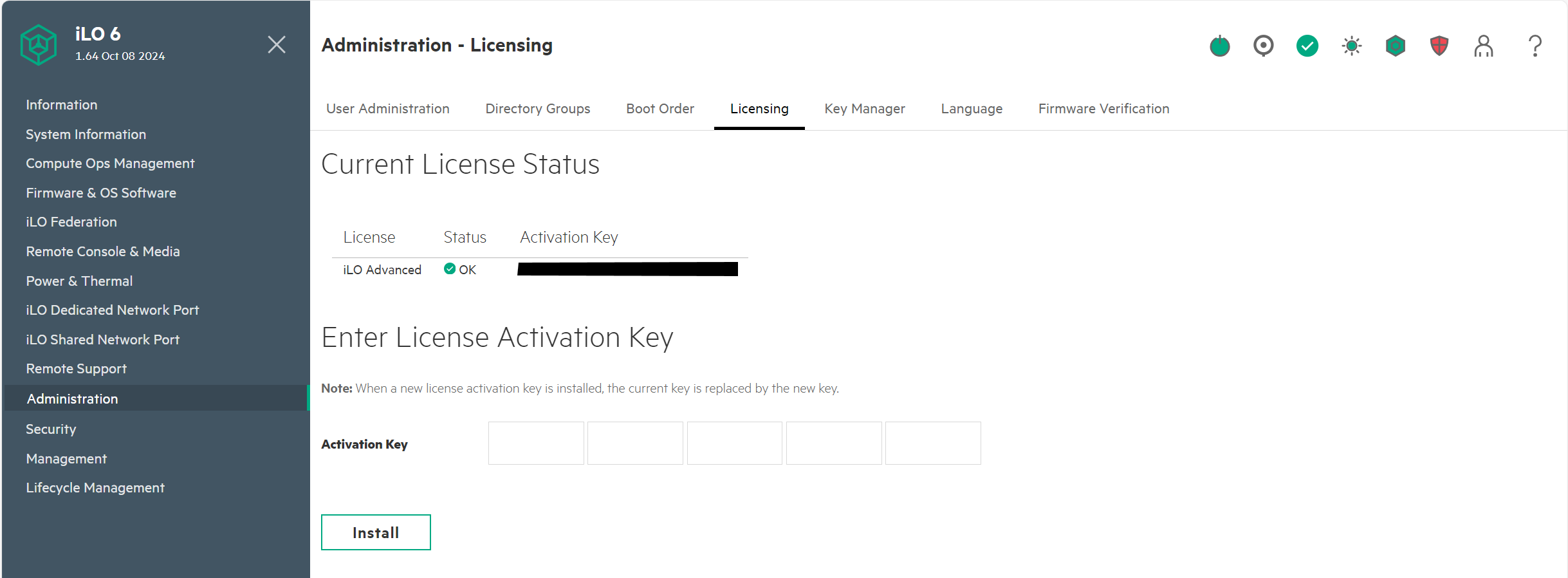Click the iLO hexagon logo

click(x=39, y=44)
